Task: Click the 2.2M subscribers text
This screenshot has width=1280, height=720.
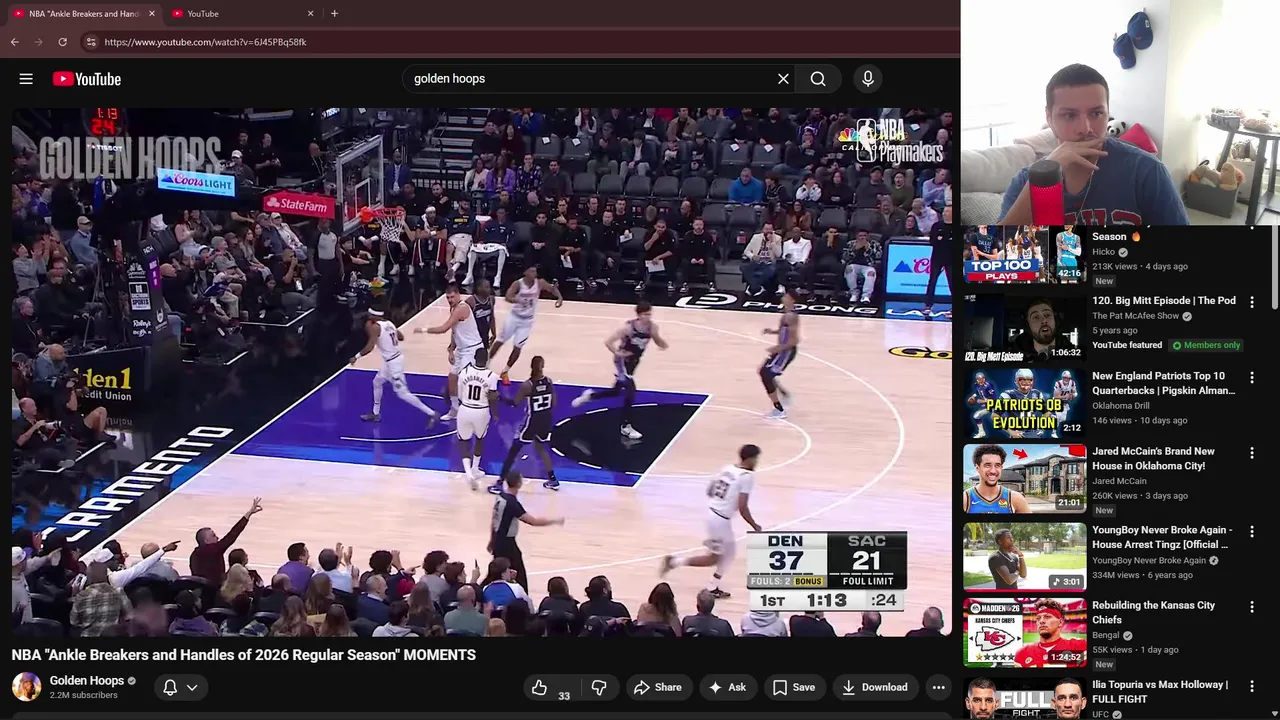Action: (83, 695)
